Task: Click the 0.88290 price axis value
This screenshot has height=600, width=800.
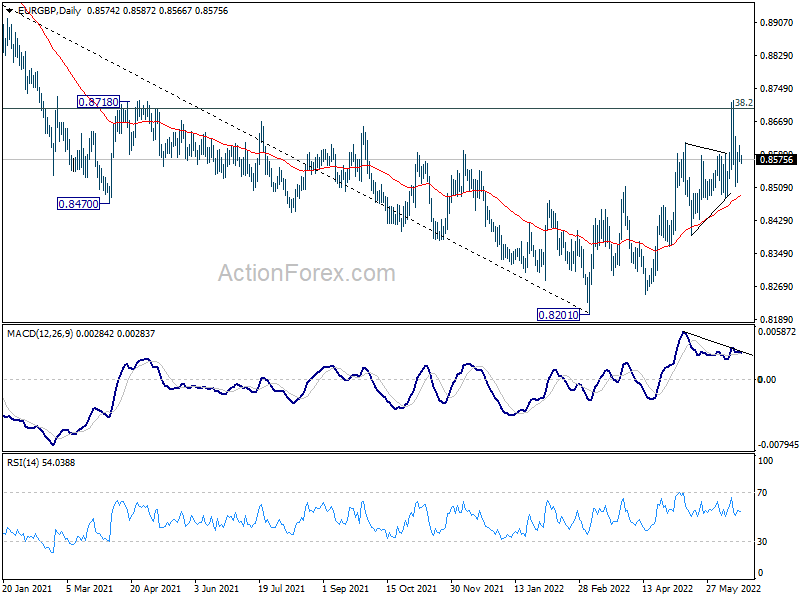Action: click(x=777, y=56)
